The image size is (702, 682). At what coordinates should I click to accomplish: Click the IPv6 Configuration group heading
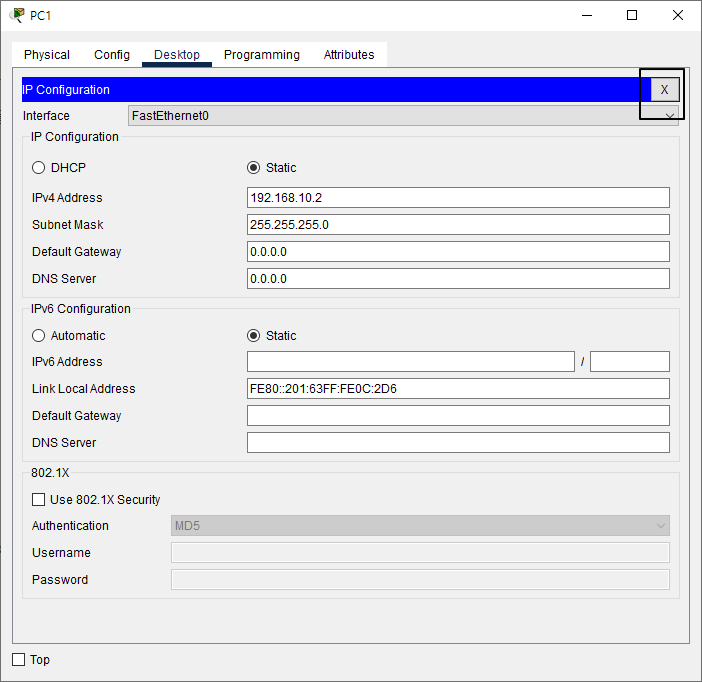click(81, 309)
